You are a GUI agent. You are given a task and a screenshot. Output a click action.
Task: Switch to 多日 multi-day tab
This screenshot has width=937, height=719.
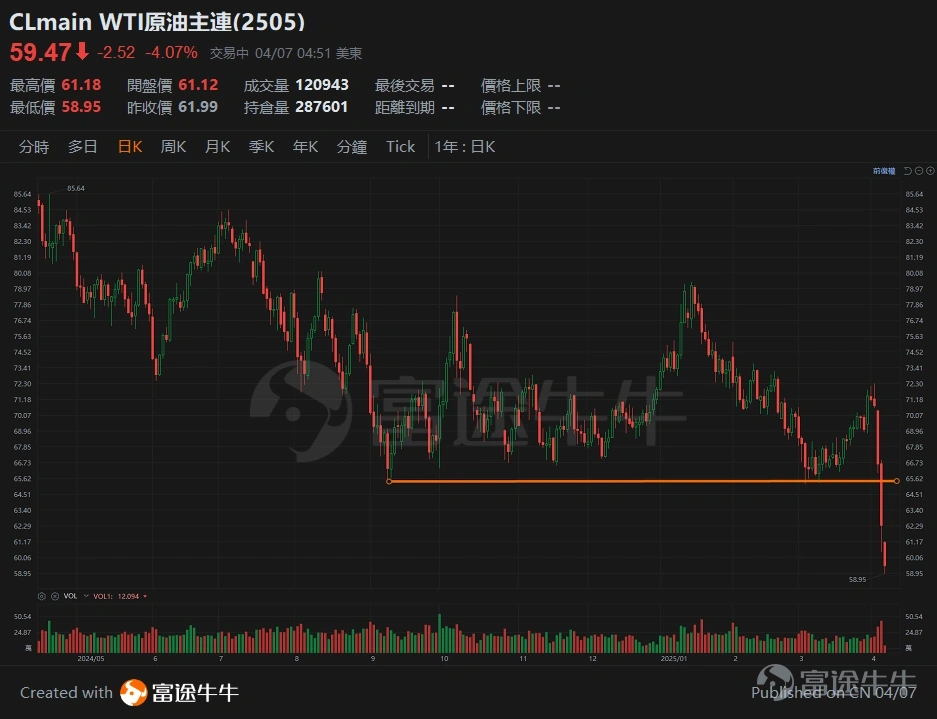click(x=82, y=146)
